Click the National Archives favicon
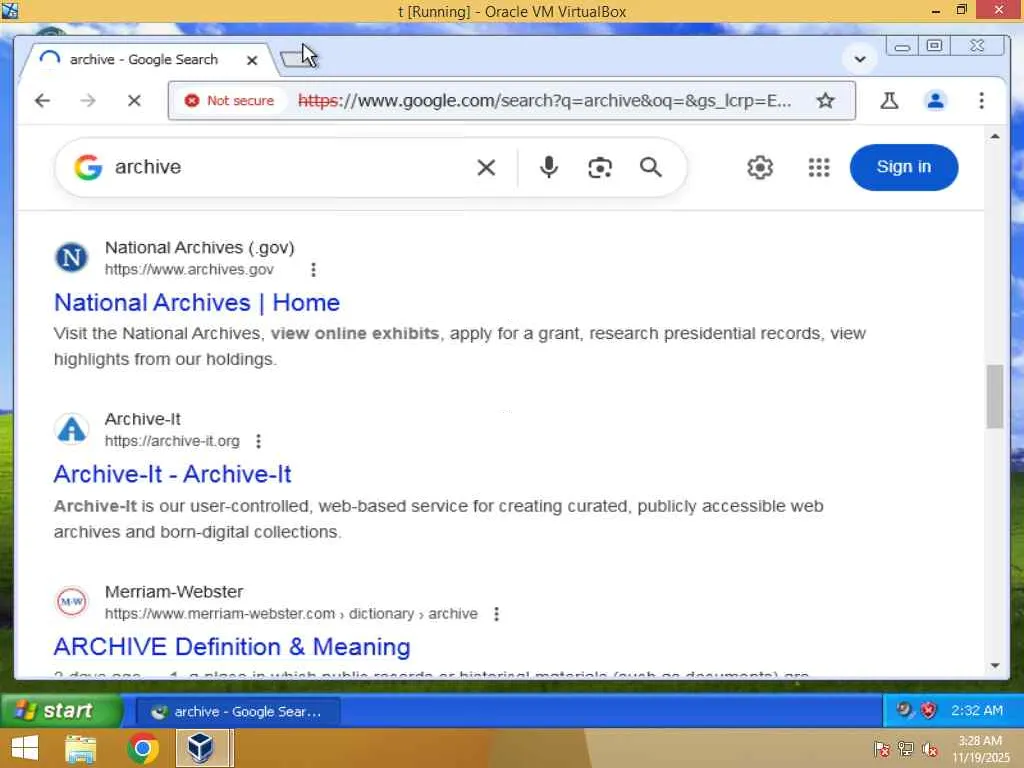This screenshot has width=1024, height=768. click(71, 257)
